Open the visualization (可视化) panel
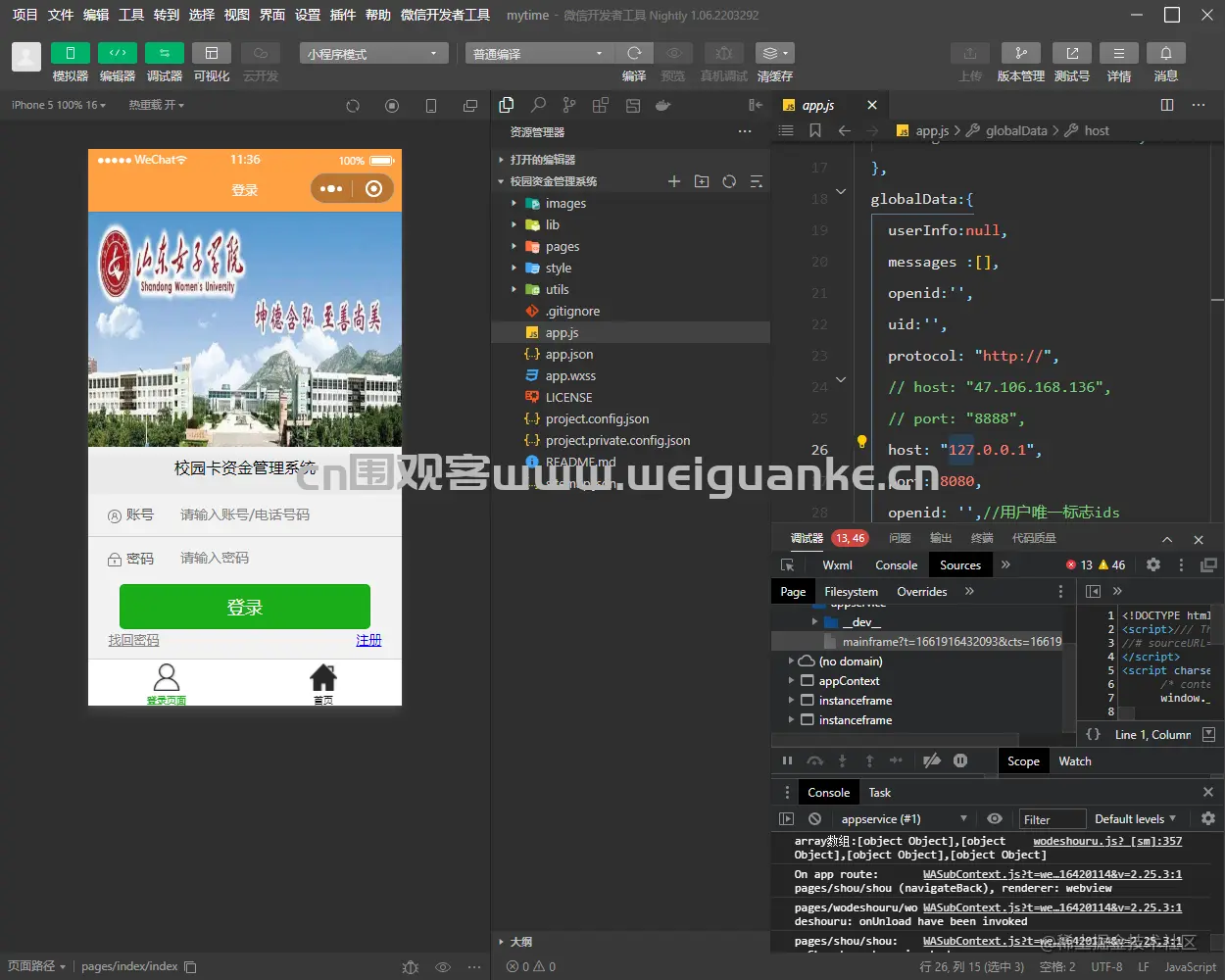 [211, 53]
